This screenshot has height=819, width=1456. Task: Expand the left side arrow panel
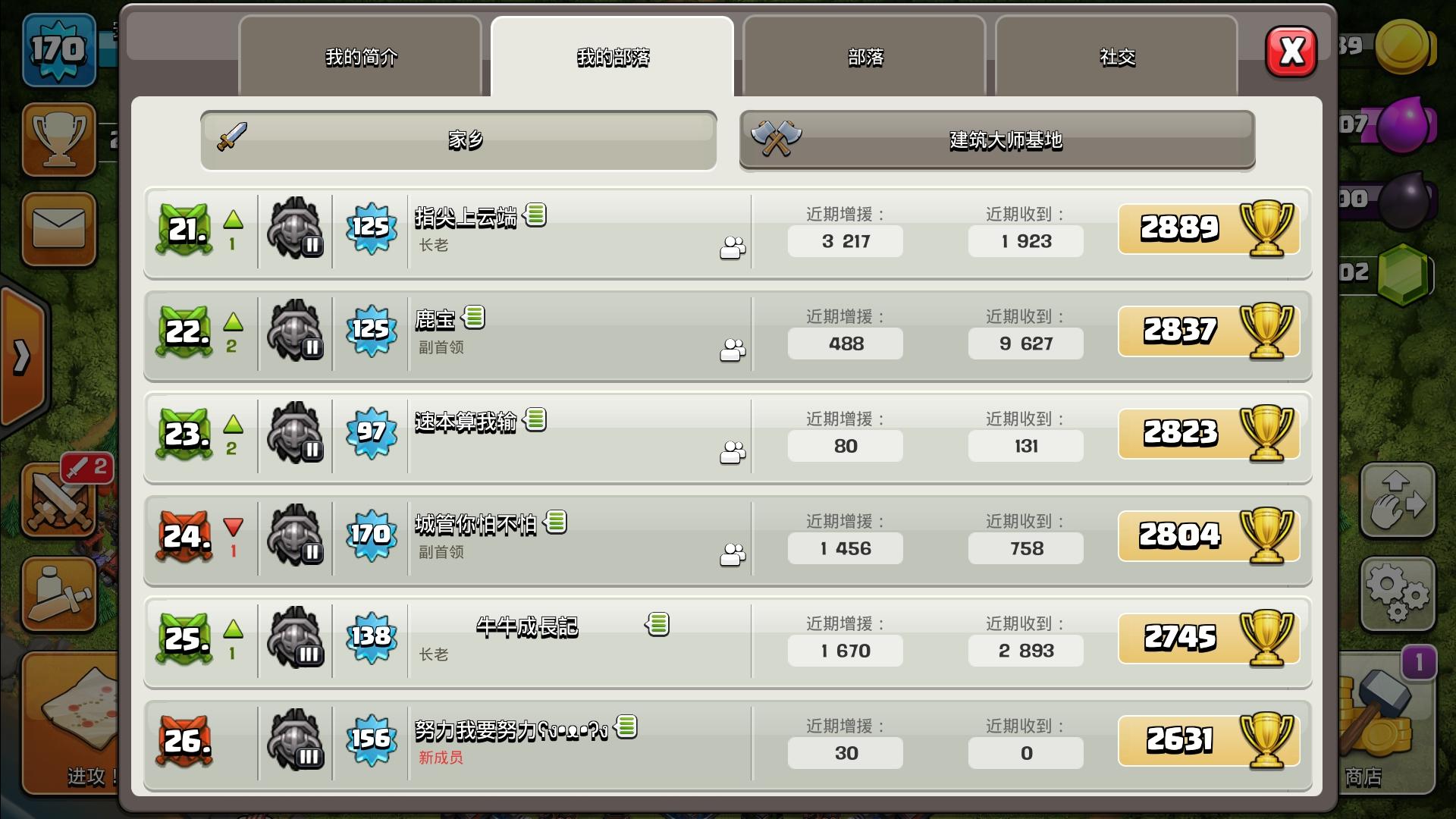[x=23, y=356]
